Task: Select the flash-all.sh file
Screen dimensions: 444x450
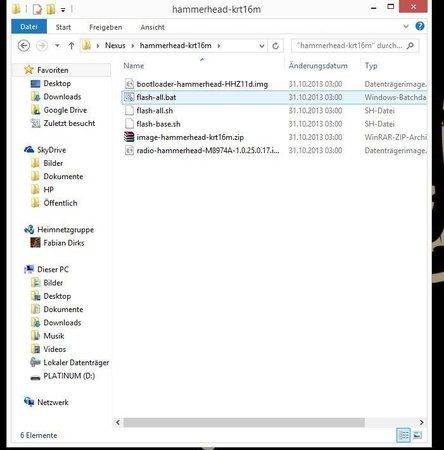Action: click(155, 111)
